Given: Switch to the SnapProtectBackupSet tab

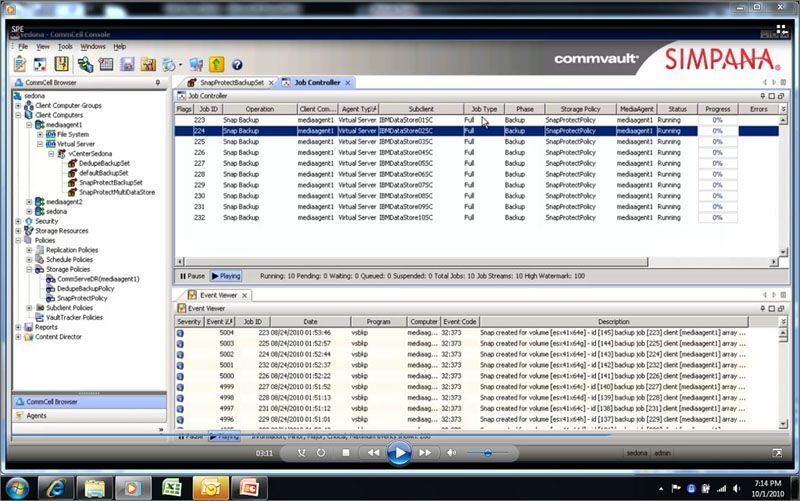Looking at the screenshot, I should 232,83.
